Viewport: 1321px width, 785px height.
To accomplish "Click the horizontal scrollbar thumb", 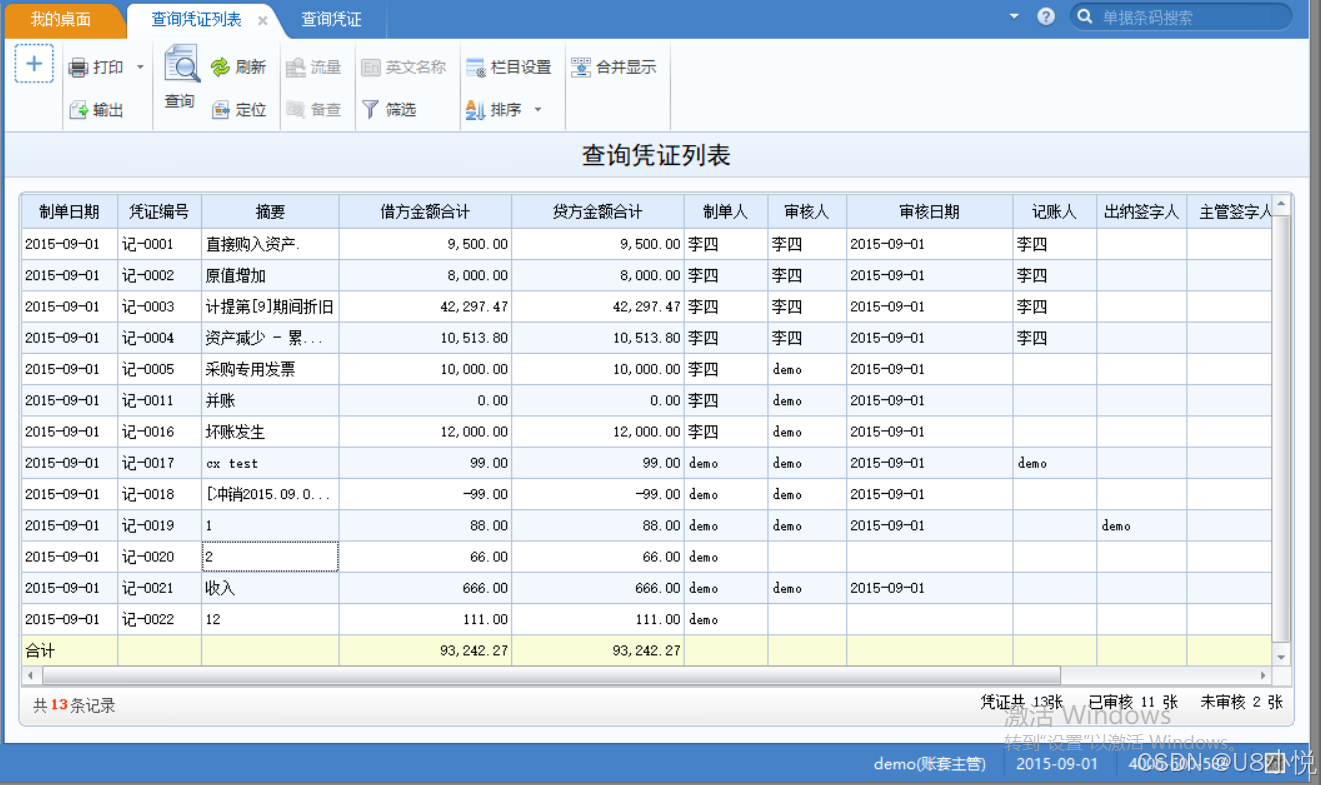I will (549, 675).
